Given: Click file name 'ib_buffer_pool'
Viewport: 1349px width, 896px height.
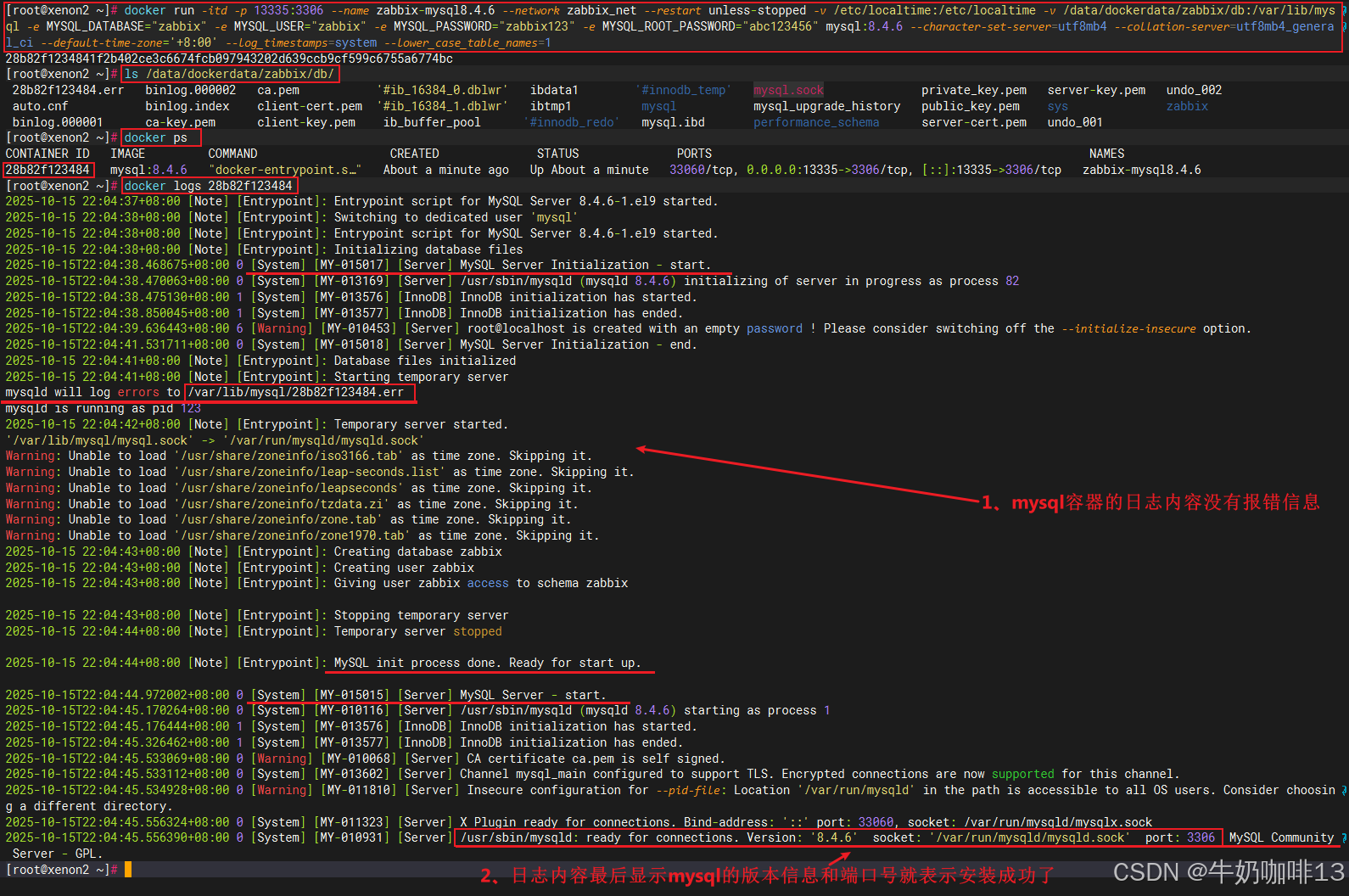Looking at the screenshot, I should click(432, 122).
